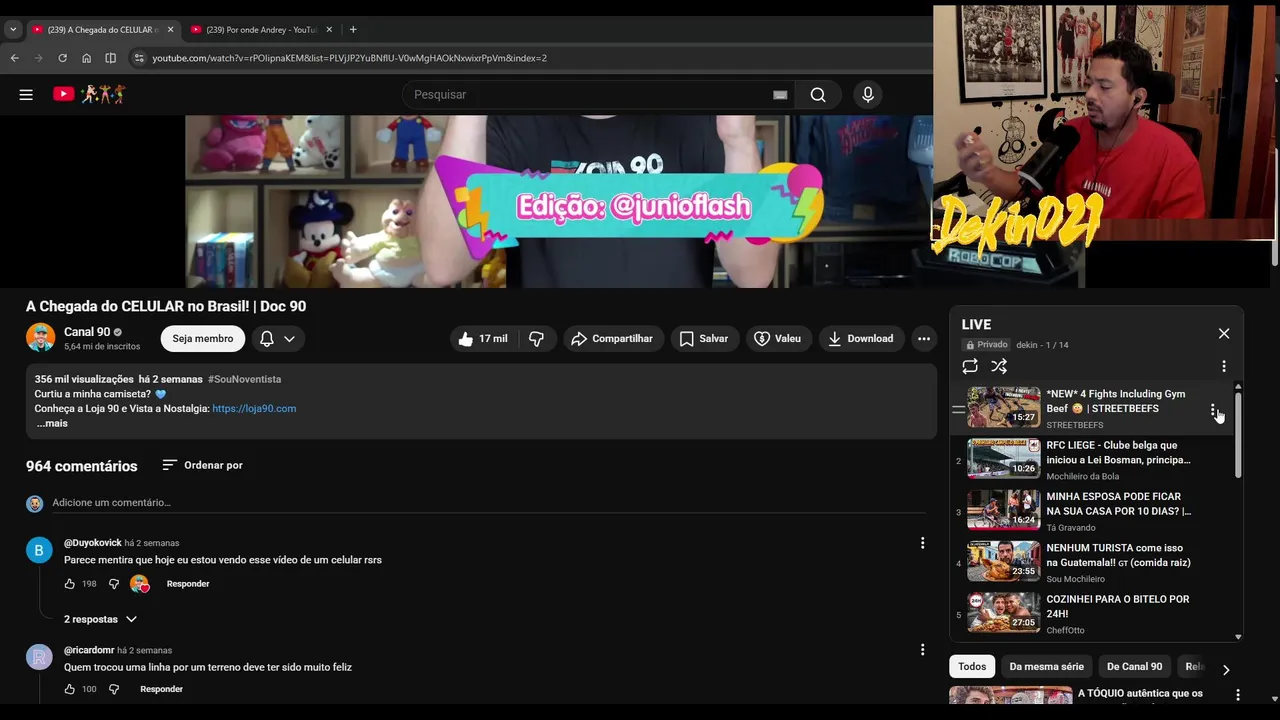Click Seja membro button
1280x720 pixels.
(x=203, y=339)
